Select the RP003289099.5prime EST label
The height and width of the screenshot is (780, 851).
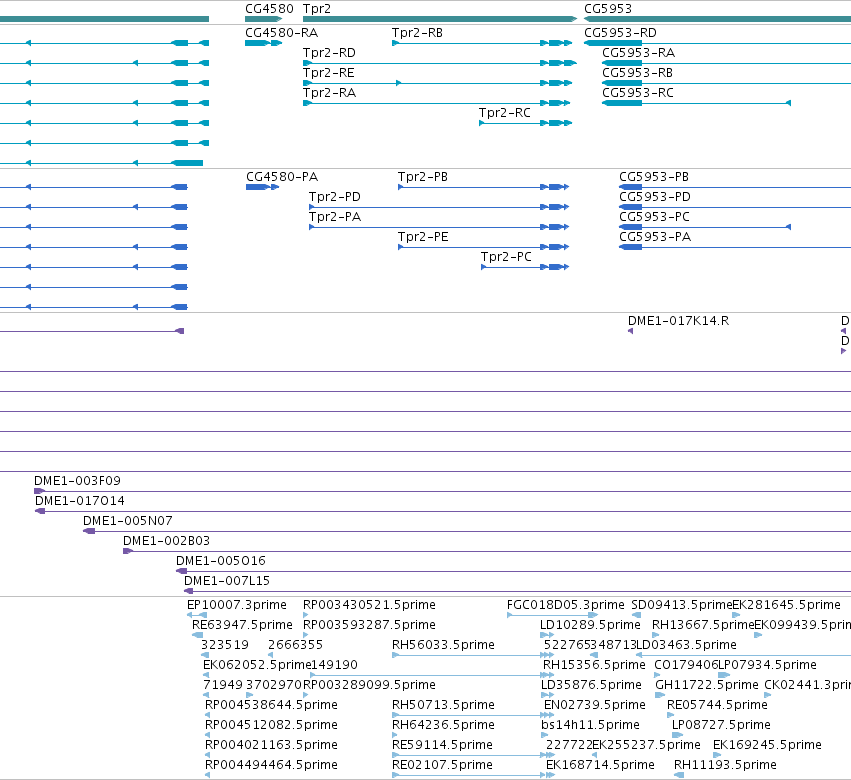(x=369, y=685)
